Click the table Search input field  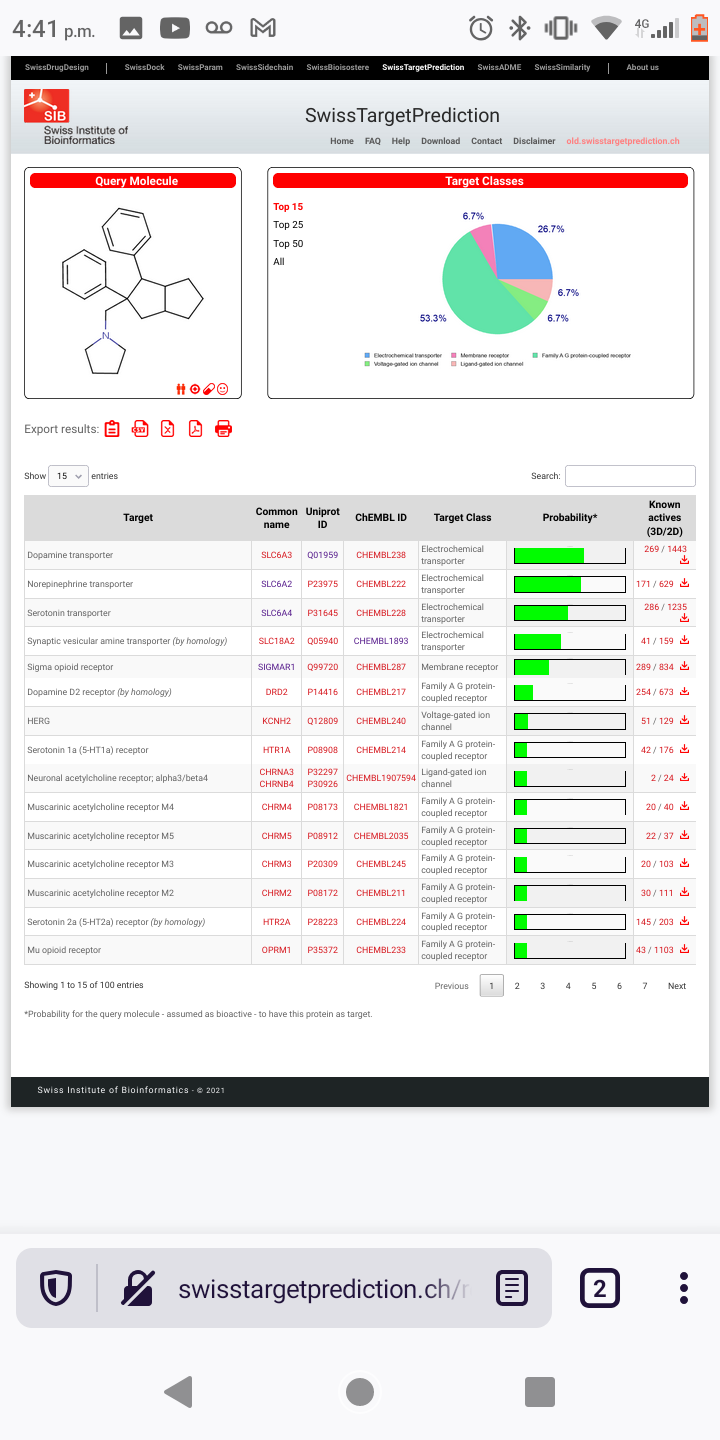630,476
